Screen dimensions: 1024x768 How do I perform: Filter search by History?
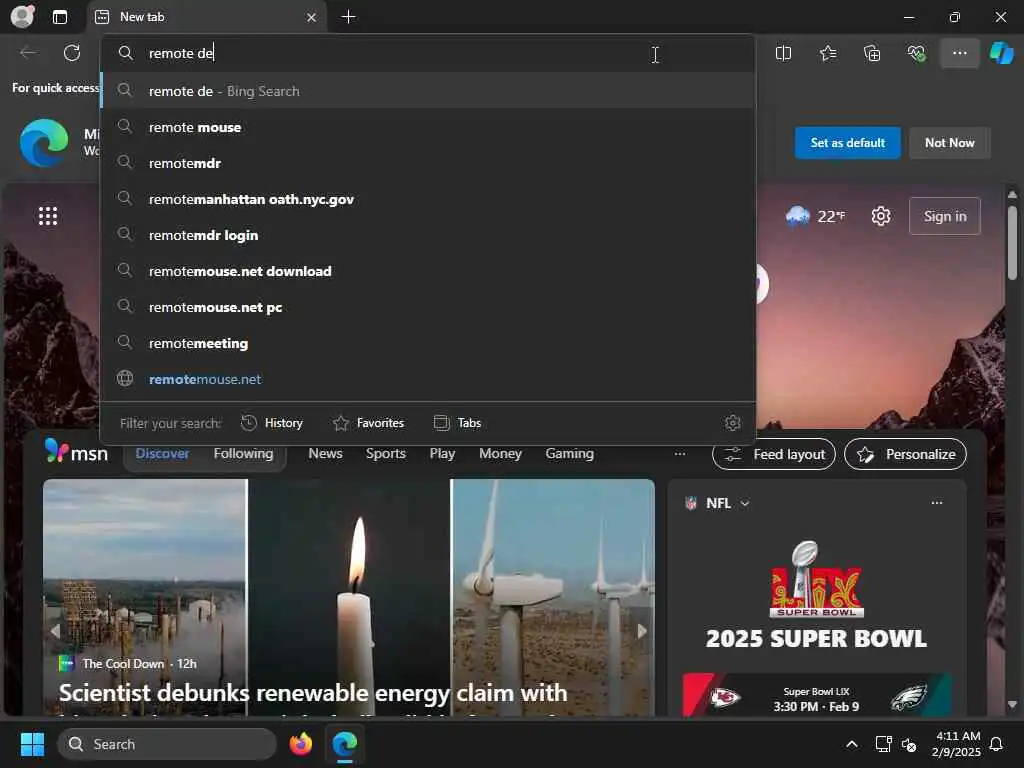272,423
